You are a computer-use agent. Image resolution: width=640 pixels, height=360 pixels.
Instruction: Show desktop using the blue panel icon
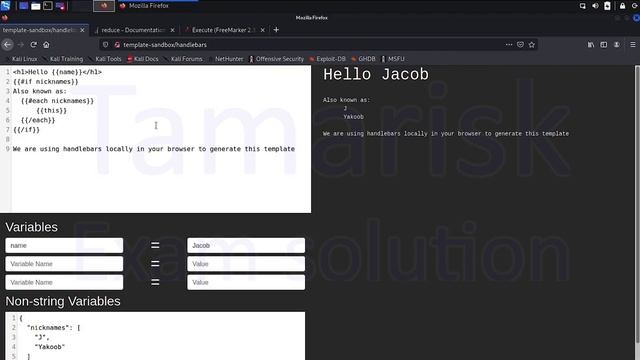coord(24,6)
